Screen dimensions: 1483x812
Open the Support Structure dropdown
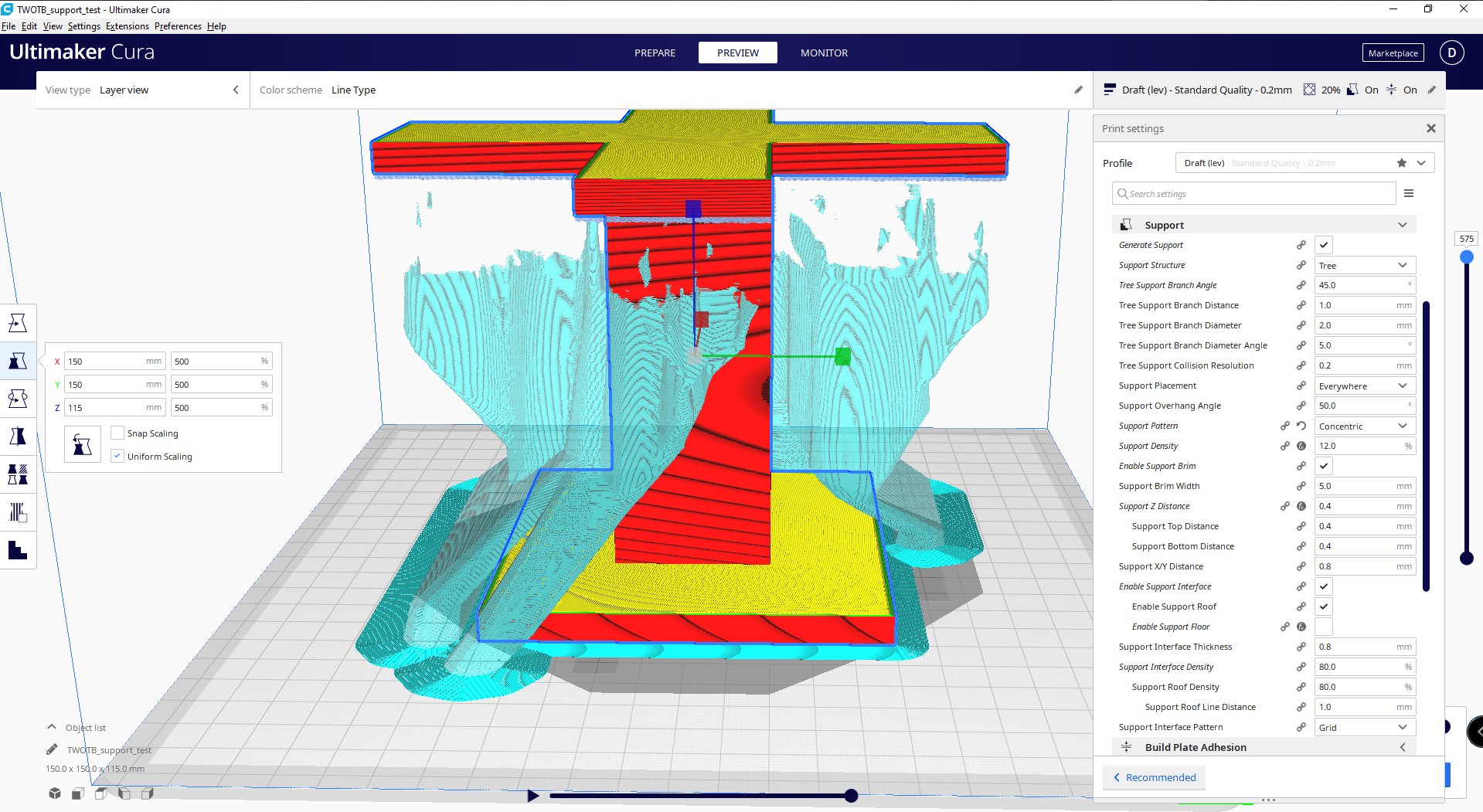(x=1365, y=265)
